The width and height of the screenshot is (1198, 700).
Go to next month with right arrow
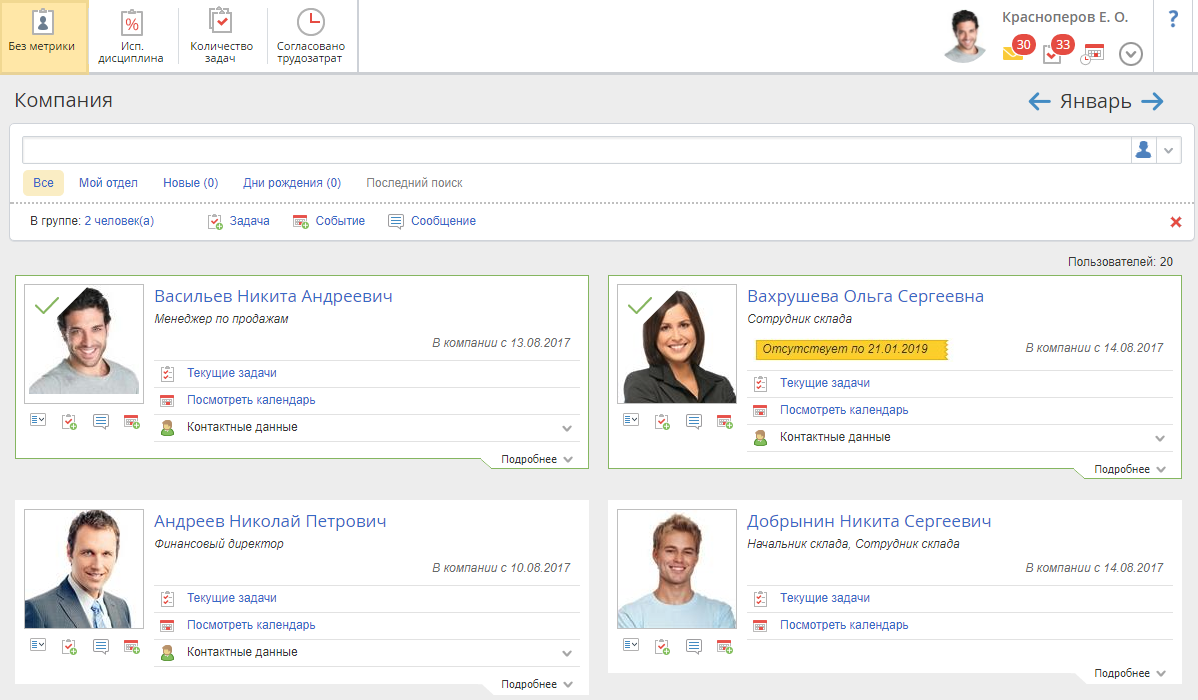coord(1152,101)
